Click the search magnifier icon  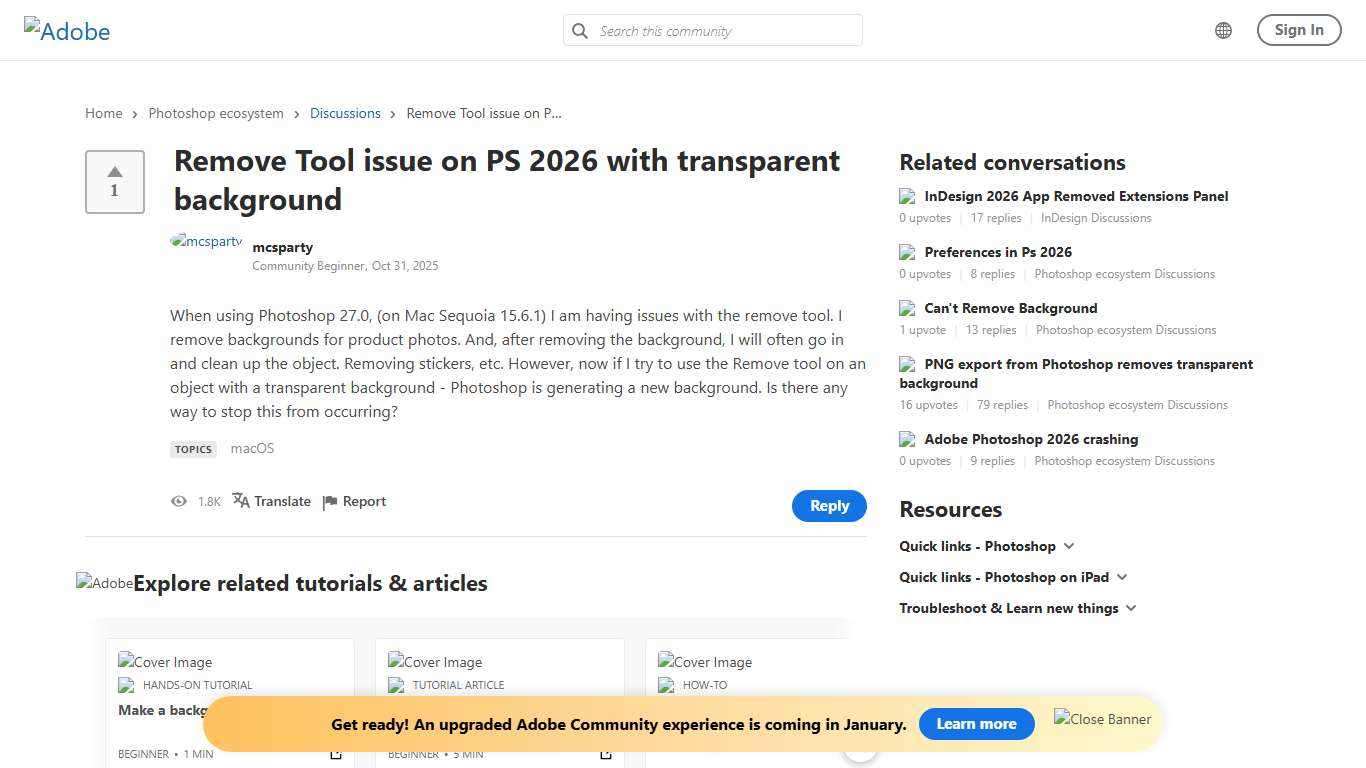(580, 31)
